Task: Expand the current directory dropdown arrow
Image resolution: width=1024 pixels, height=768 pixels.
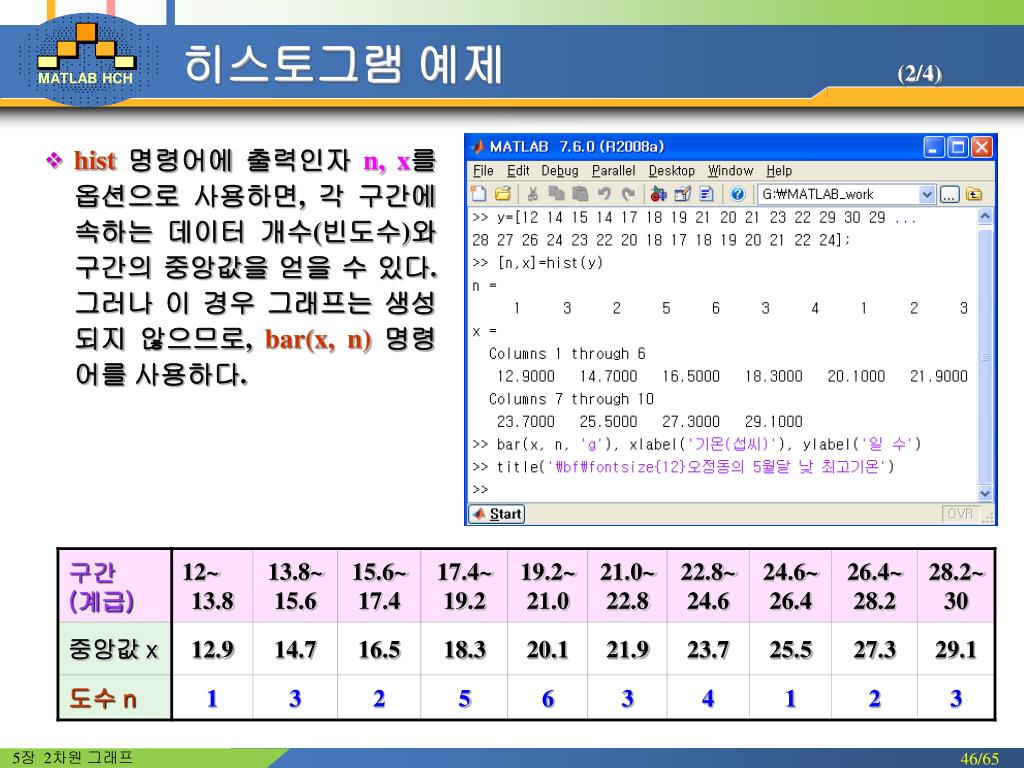Action: click(927, 195)
